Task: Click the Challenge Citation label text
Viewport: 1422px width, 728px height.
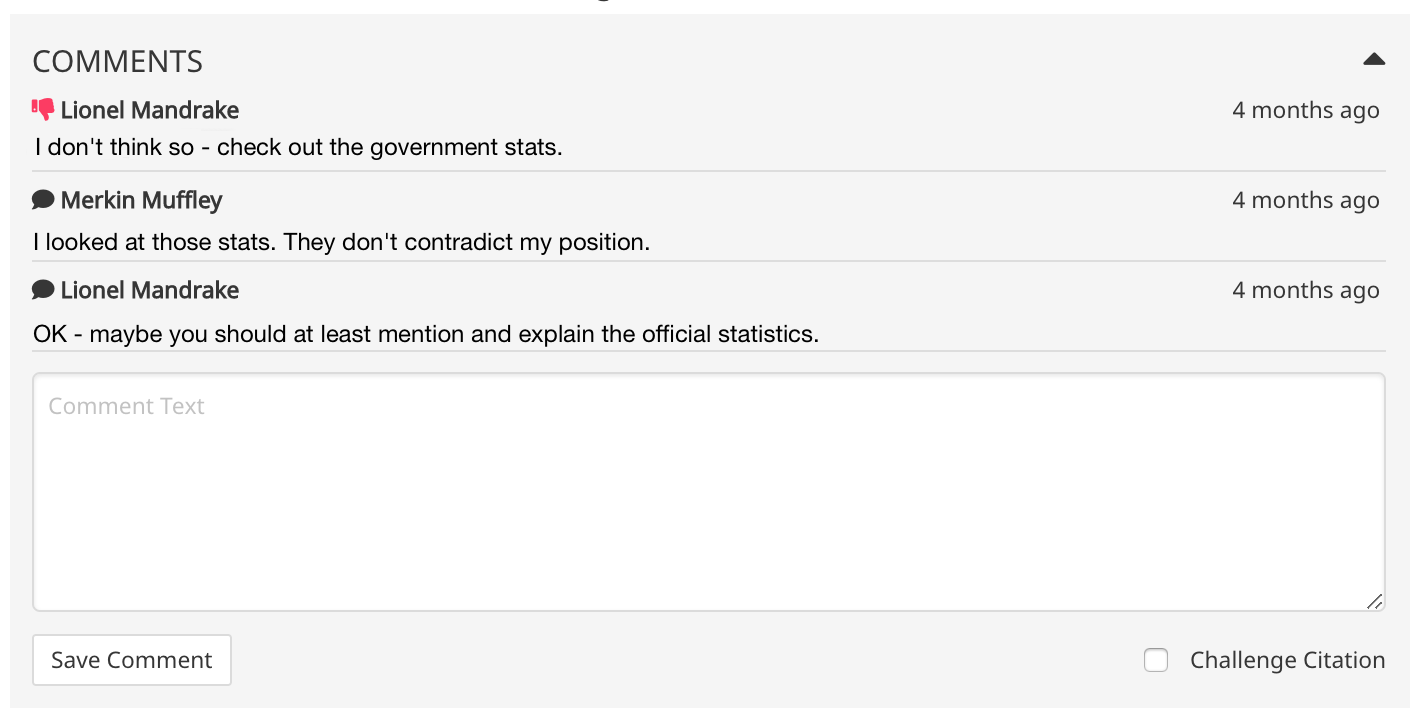Action: click(1287, 660)
